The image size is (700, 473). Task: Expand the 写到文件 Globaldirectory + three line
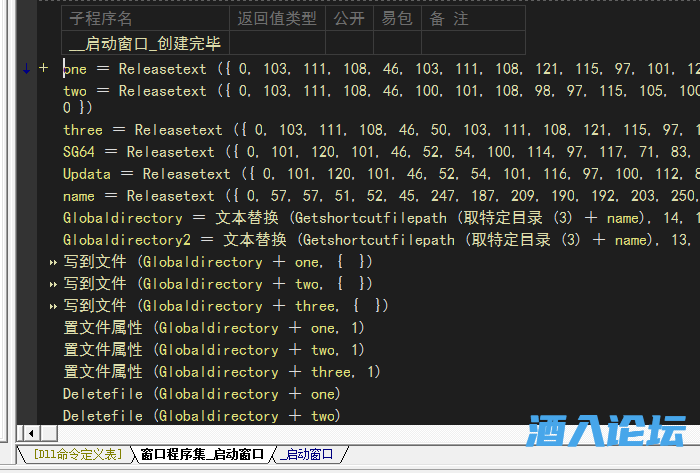click(54, 306)
